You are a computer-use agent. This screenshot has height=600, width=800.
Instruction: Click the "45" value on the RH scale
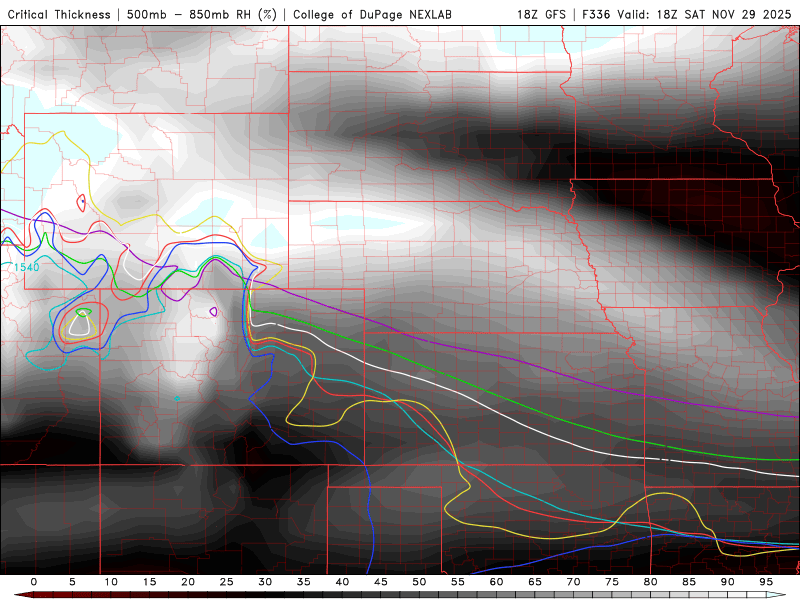tap(381, 582)
